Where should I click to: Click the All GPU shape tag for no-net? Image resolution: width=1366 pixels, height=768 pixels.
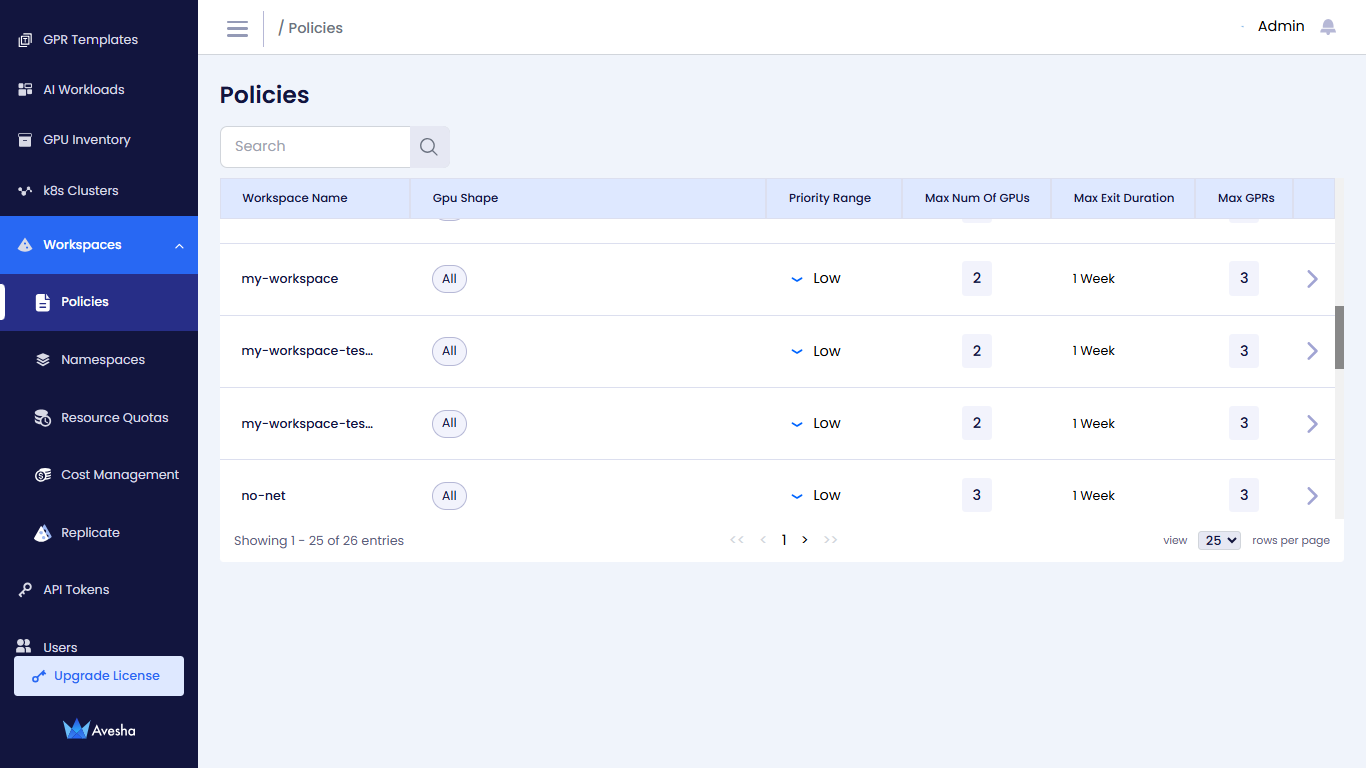point(449,496)
